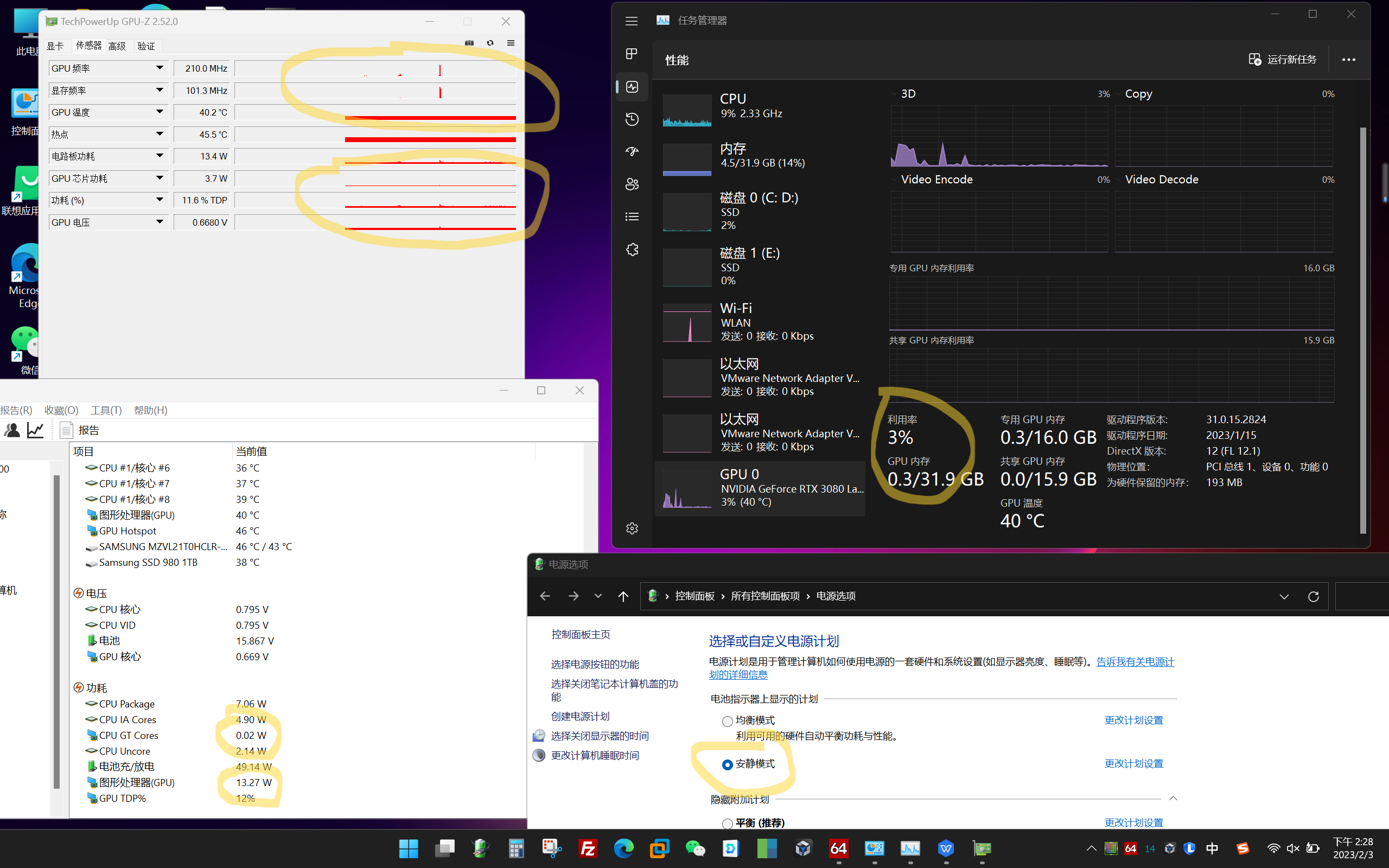This screenshot has width=1389, height=868.
Task: Open 3D graph engine dropdown in Task Manager
Action: (x=895, y=94)
